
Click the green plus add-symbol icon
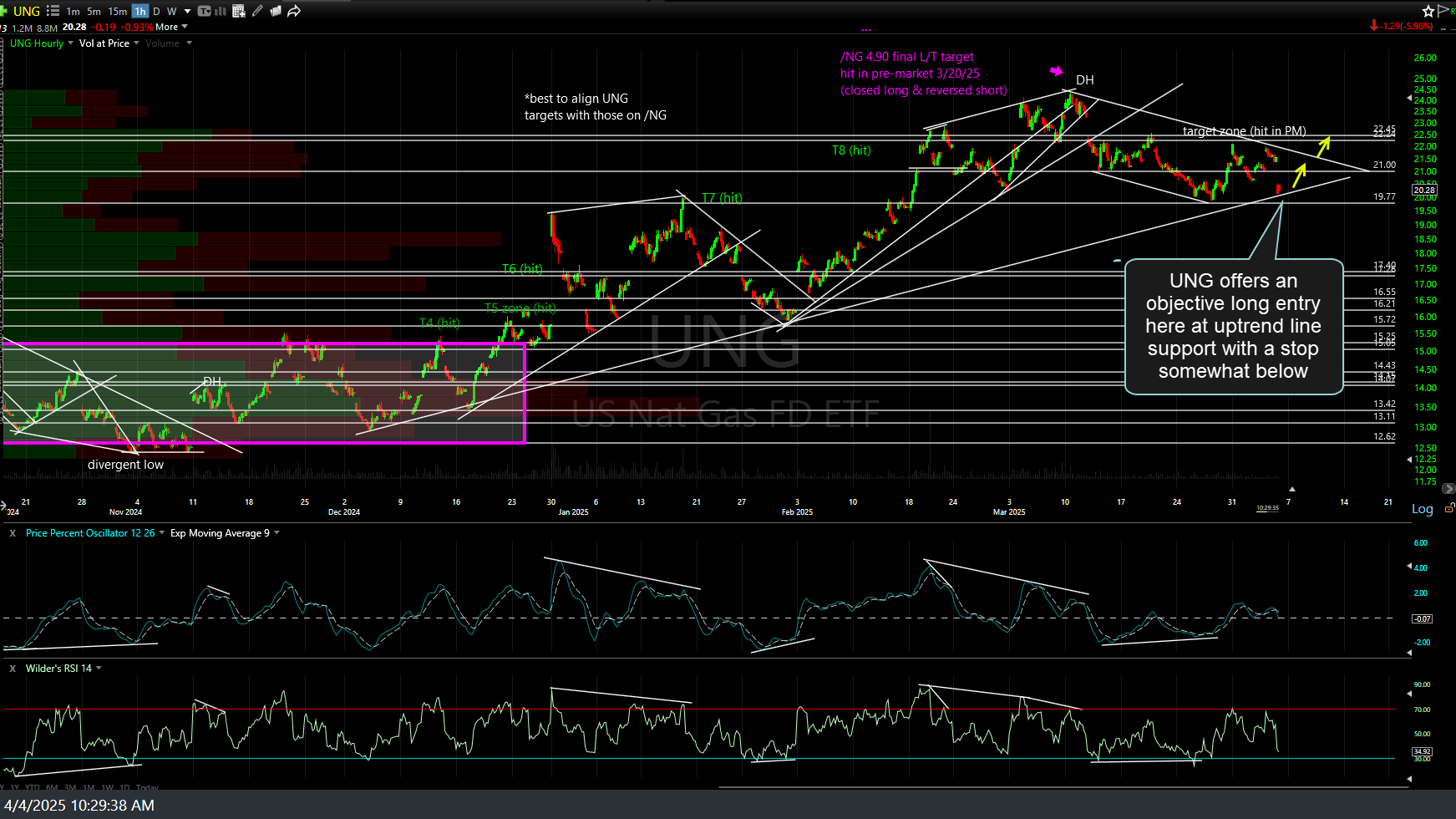[4, 11]
